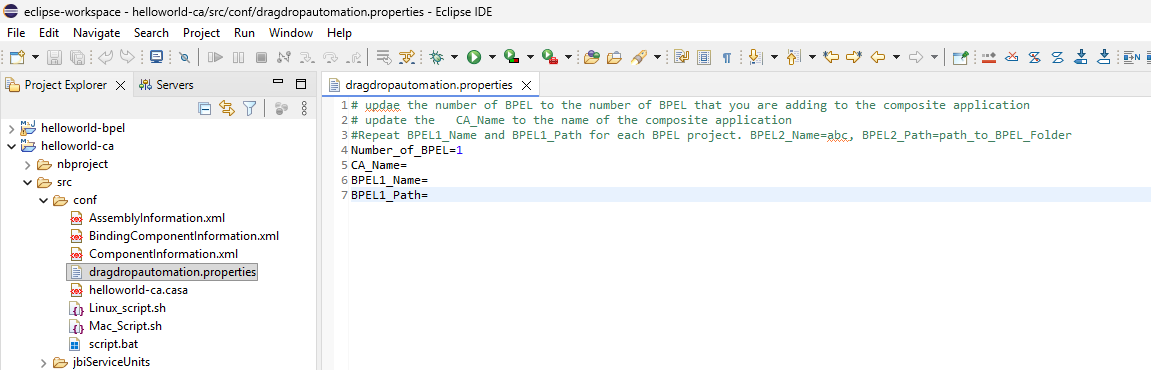Click the Last Edit Location icon
Viewport: 1151px width, 370px height.
click(831, 57)
